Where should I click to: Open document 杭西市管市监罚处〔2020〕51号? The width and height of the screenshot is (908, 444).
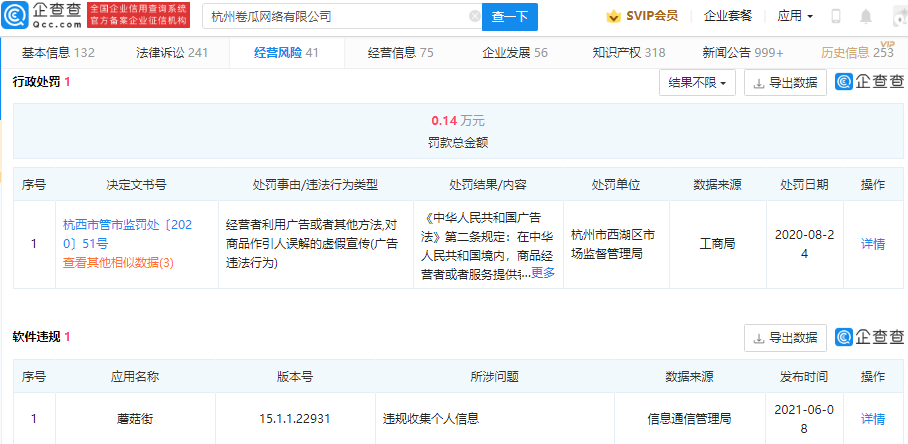point(127,234)
